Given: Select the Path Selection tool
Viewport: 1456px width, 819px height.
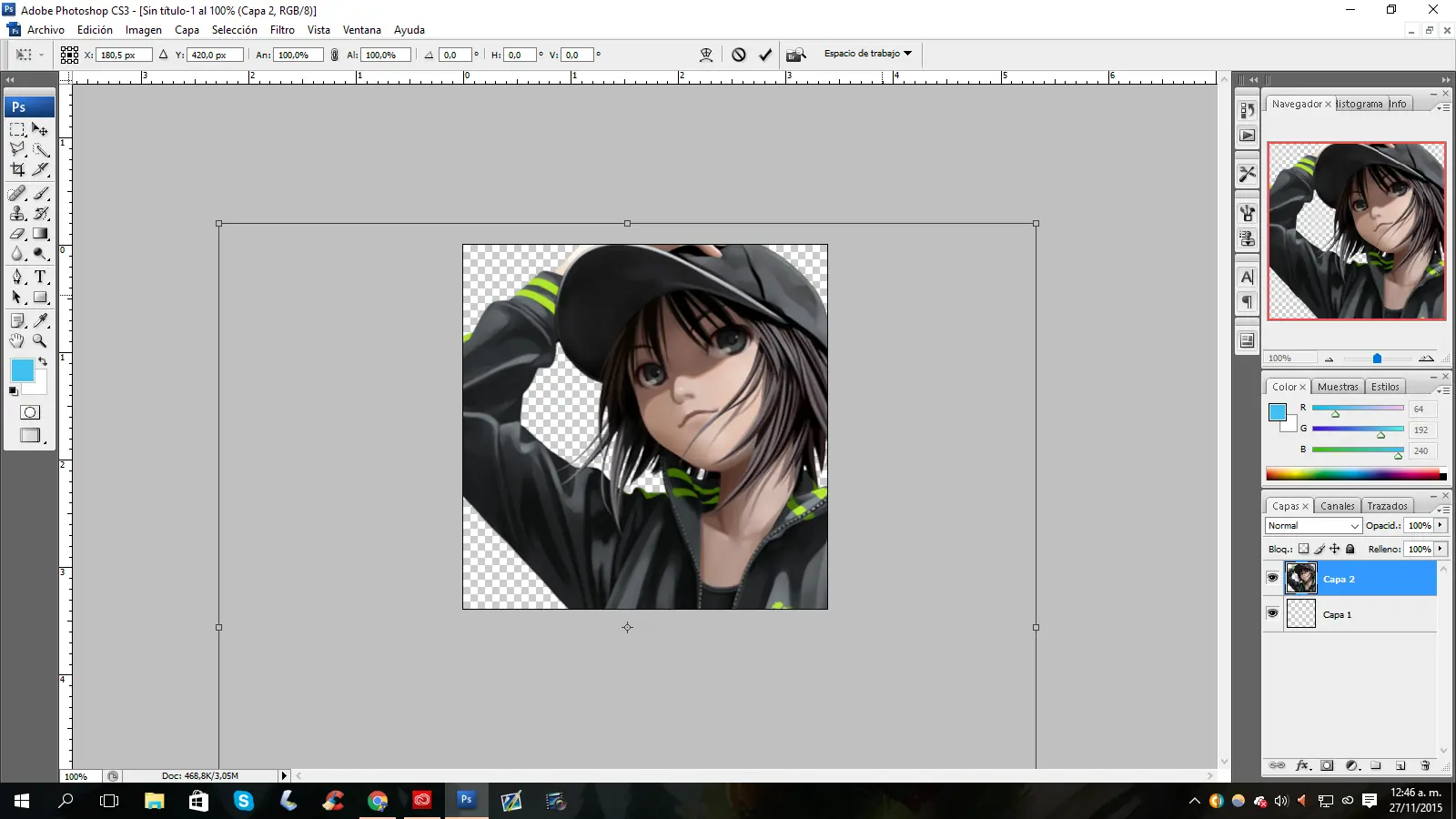Looking at the screenshot, I should pos(17,298).
